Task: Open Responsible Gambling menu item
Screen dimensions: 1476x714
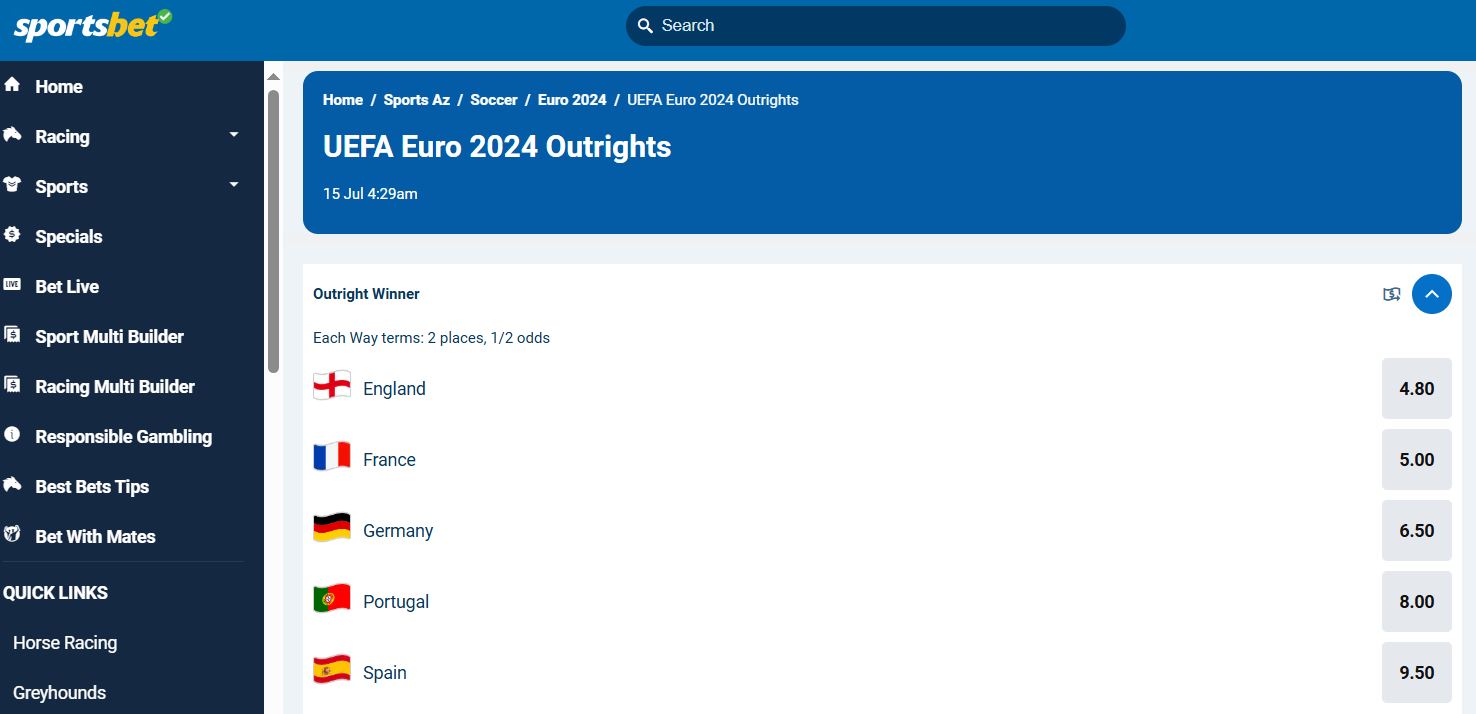Action: click(124, 437)
